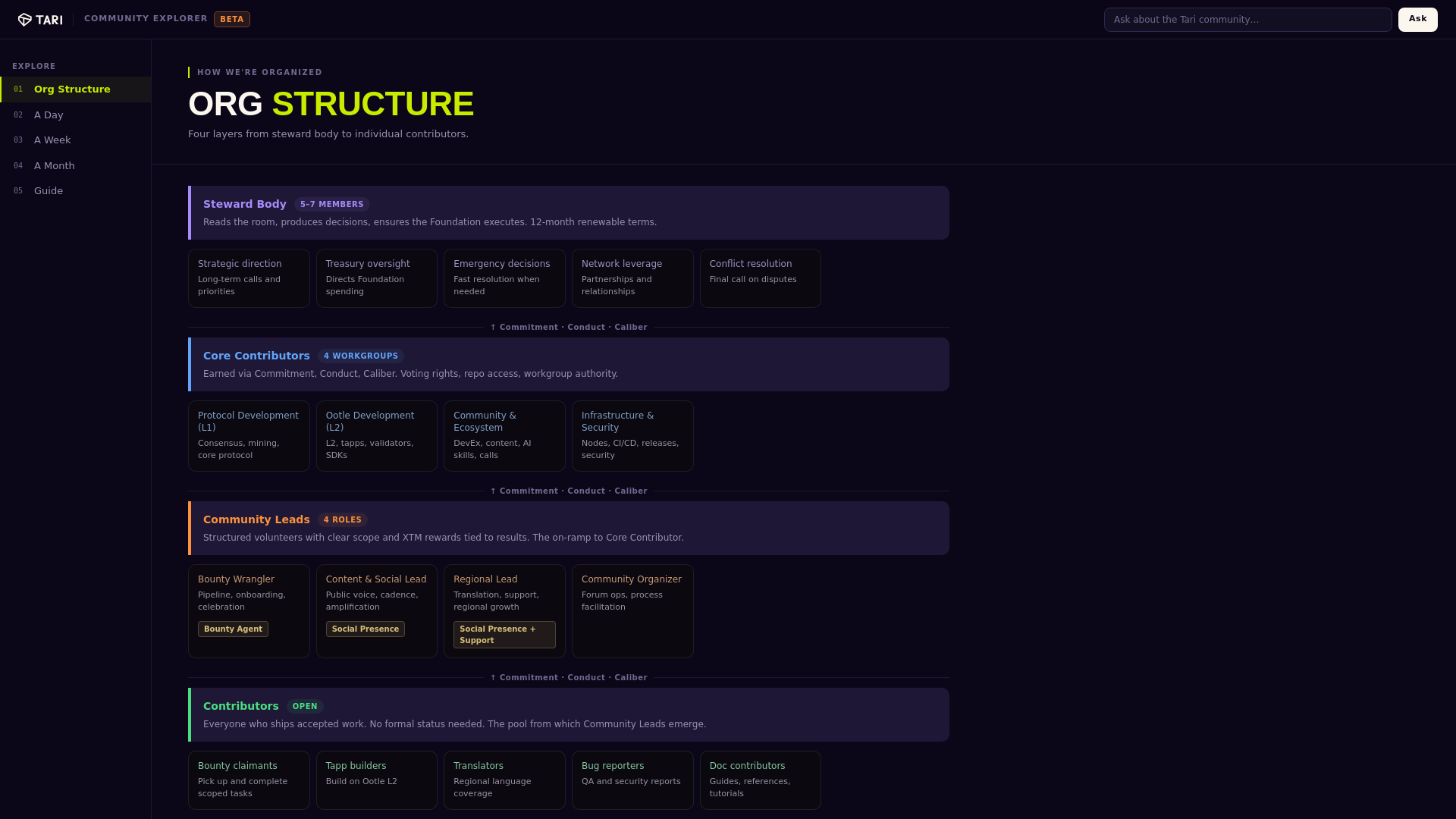Screen dimensions: 1456x819
Task: Click the 4 WORKGROUPS badge
Action: point(361,356)
